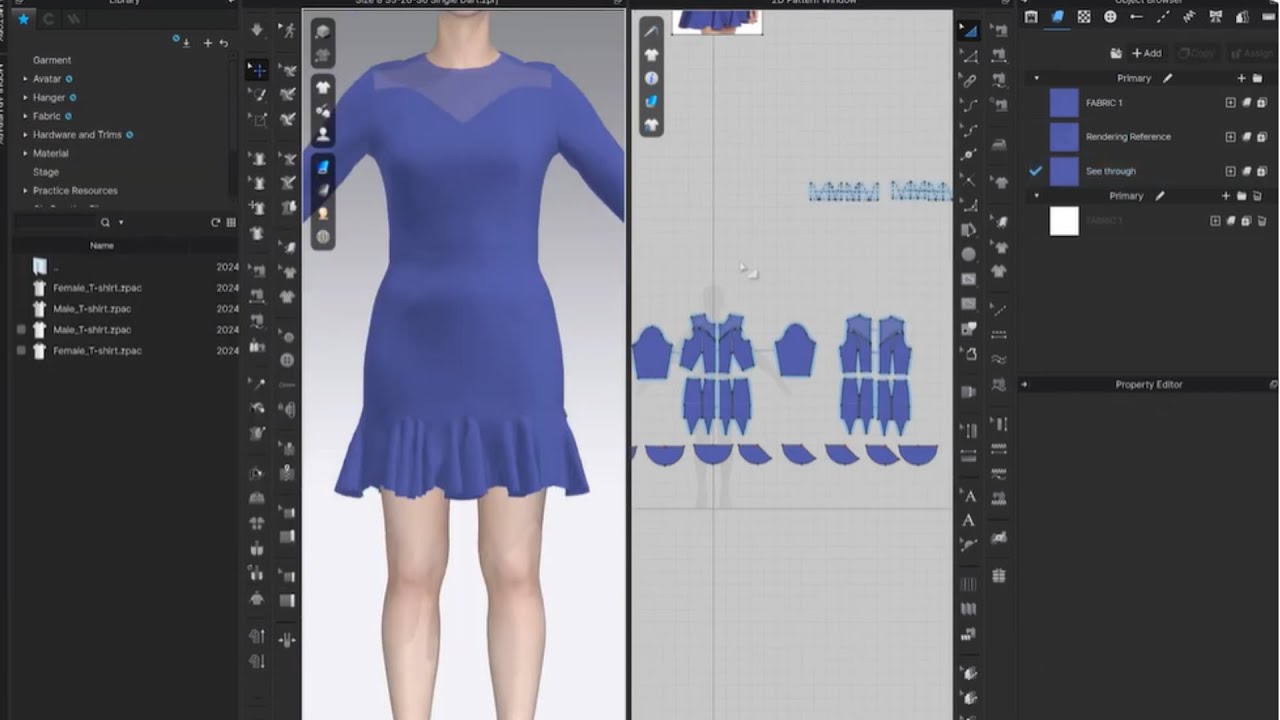Expand Hardware and Trims library folder
This screenshot has height=720, width=1280.
(x=25, y=135)
